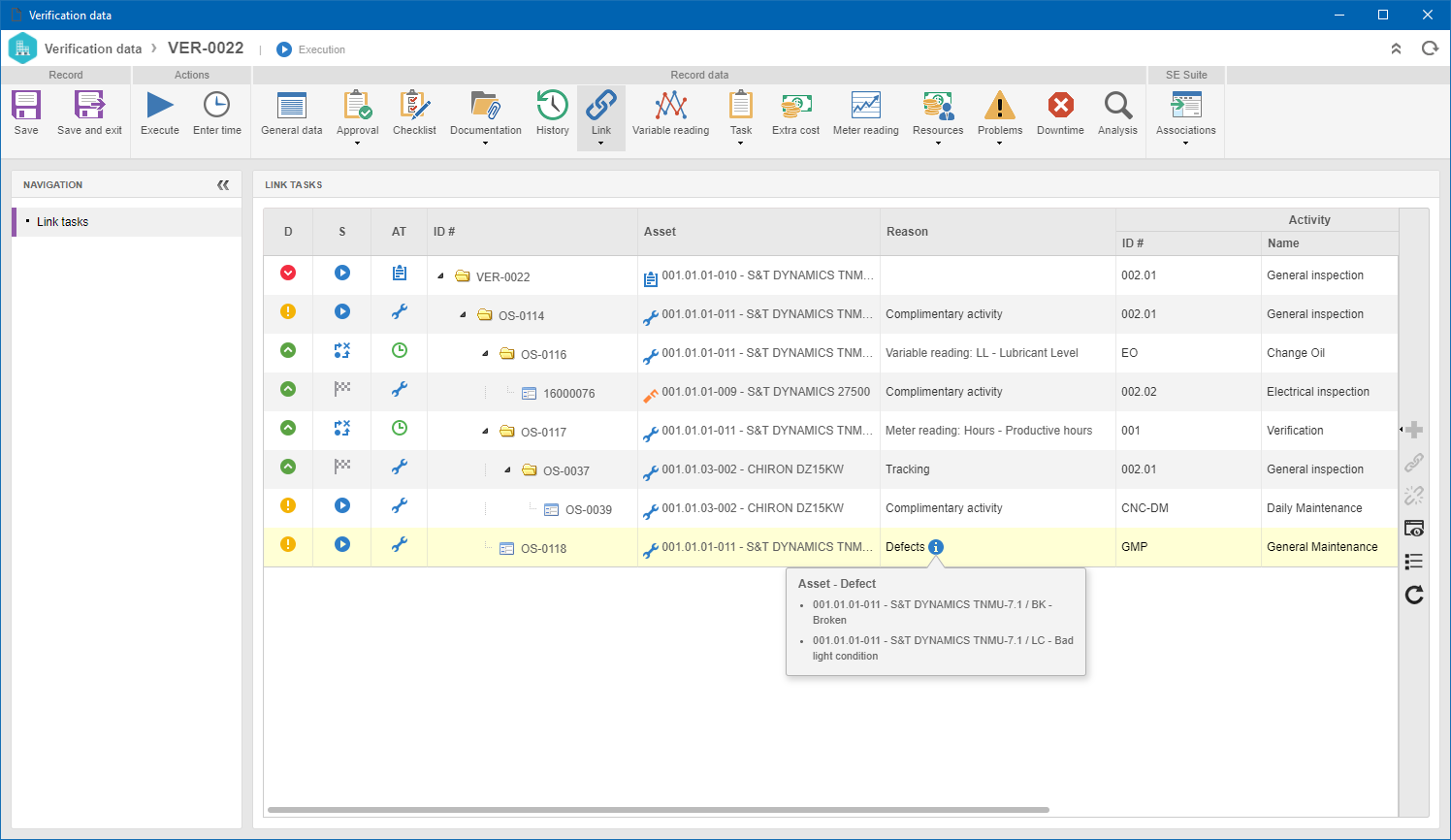Open the Resources icon
The height and width of the screenshot is (840, 1451).
938,105
